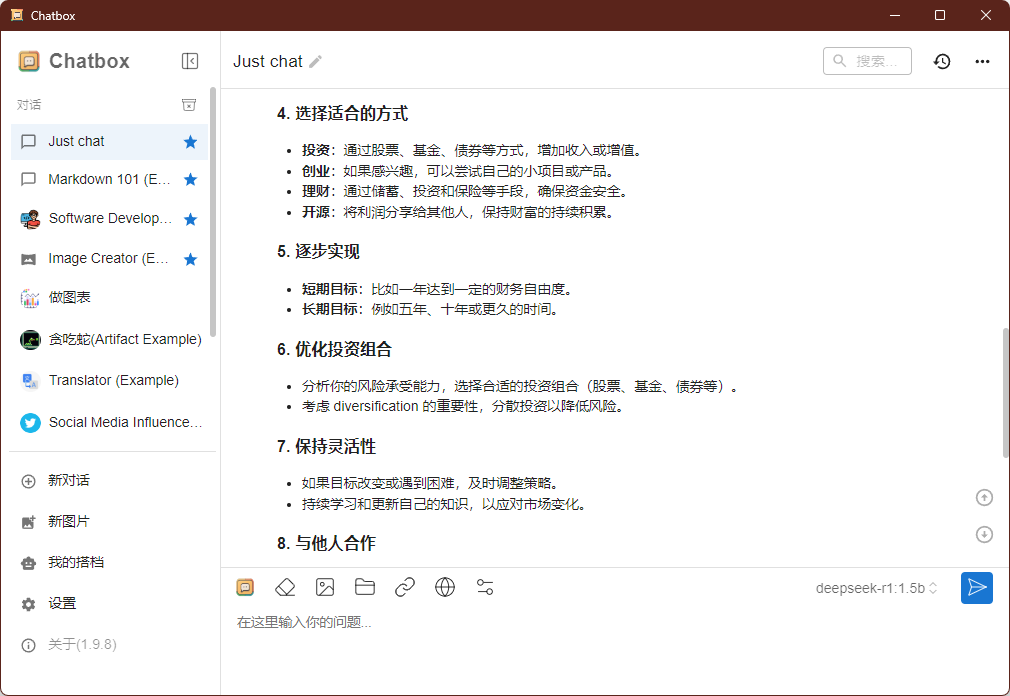Viewport: 1010px width, 696px height.
Task: Attach a file via the folder icon
Action: click(365, 587)
